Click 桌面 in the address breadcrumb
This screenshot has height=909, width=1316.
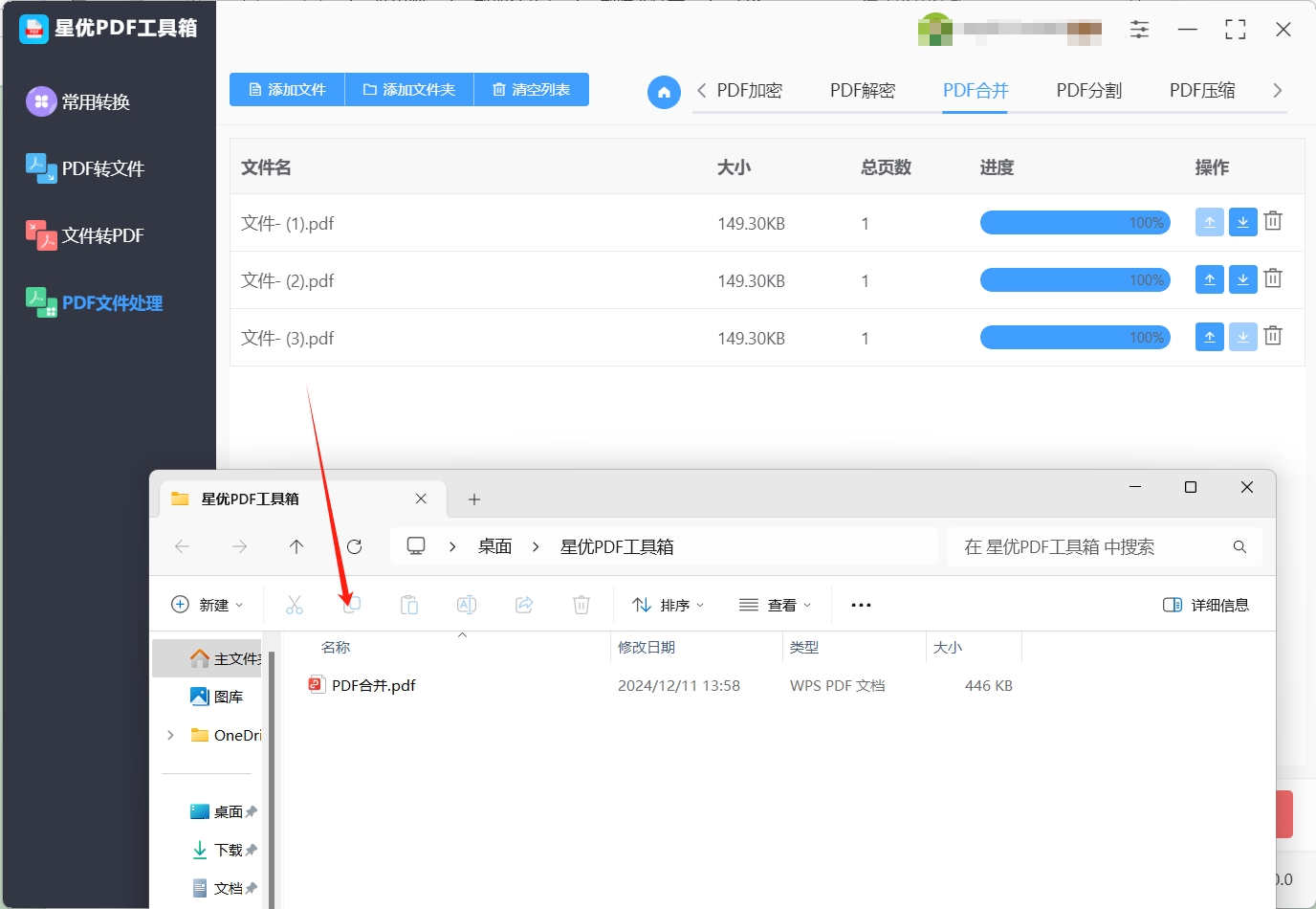(495, 546)
